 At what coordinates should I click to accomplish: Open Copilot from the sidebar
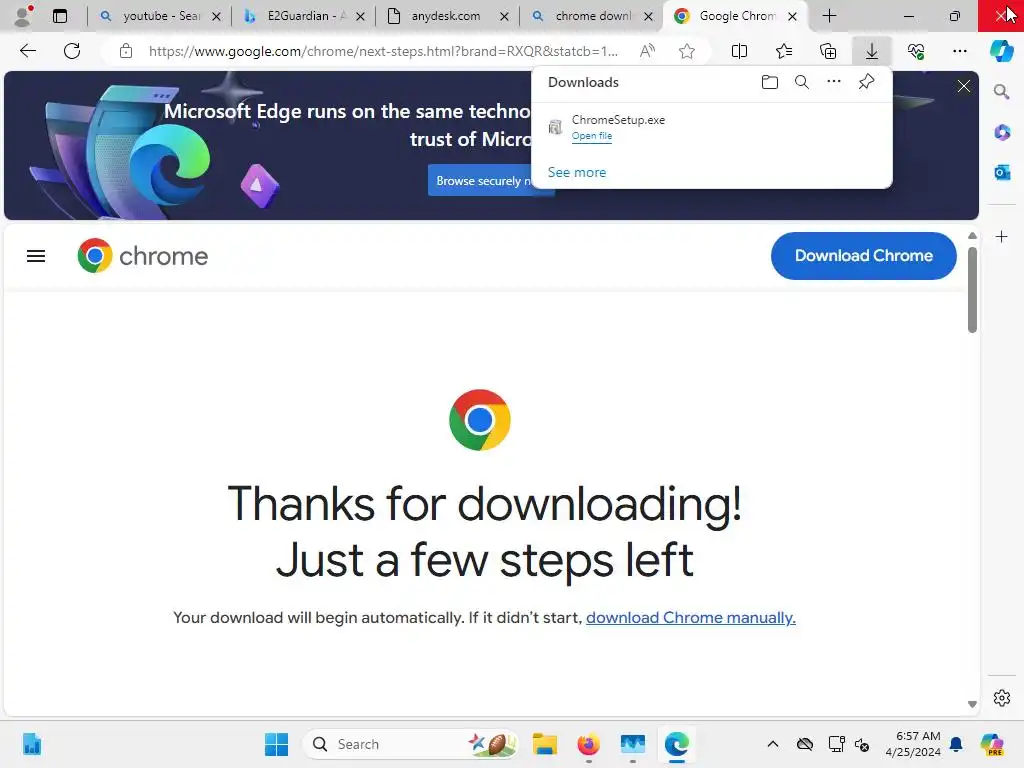1001,51
